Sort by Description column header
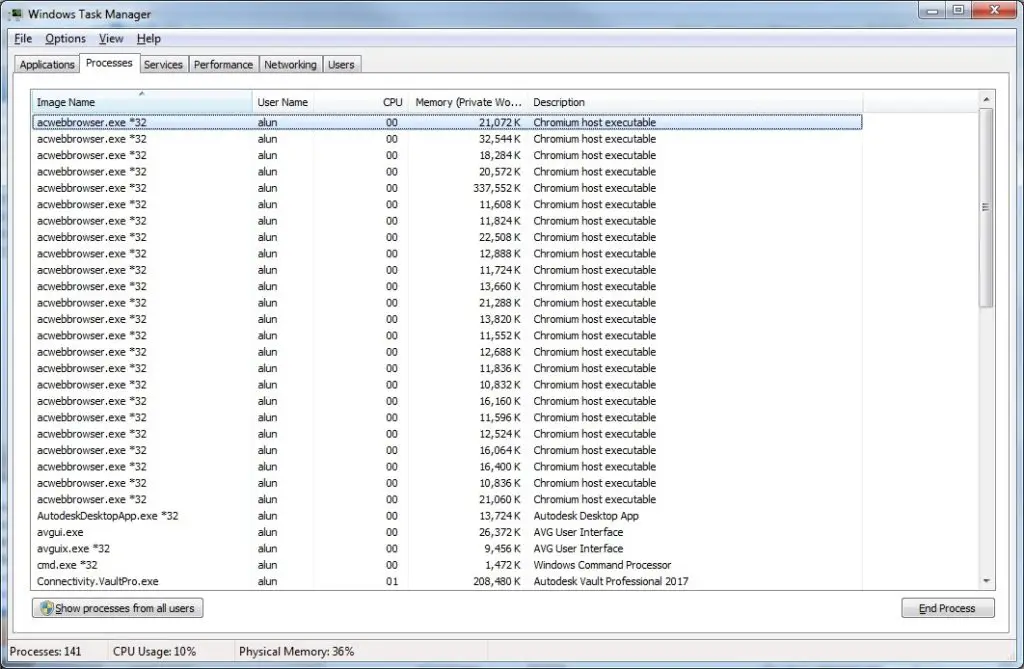This screenshot has width=1024, height=669. (695, 102)
